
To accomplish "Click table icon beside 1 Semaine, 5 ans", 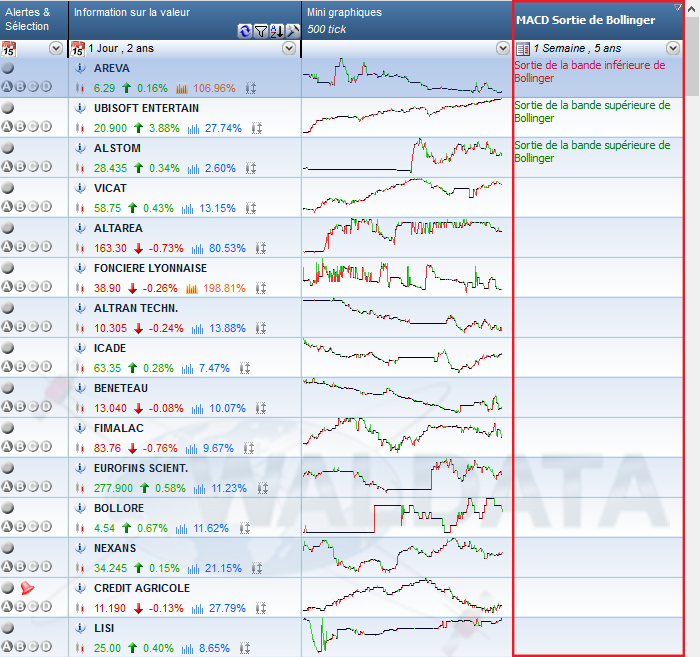I will tap(523, 48).
